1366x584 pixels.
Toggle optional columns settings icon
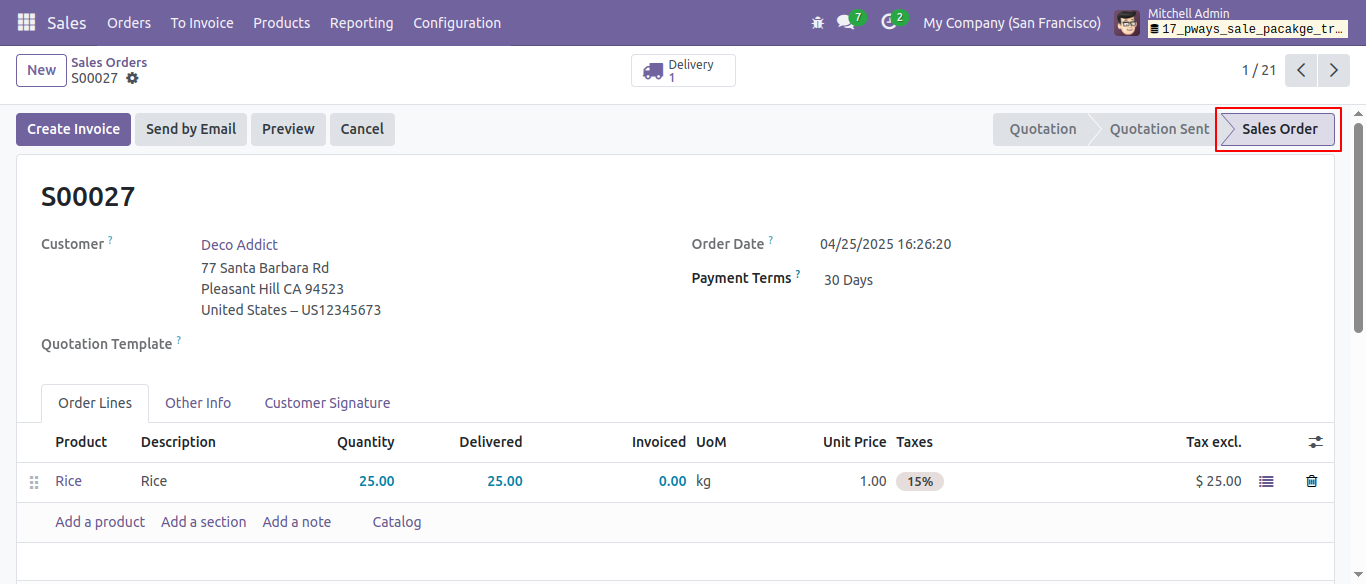pyautogui.click(x=1315, y=442)
